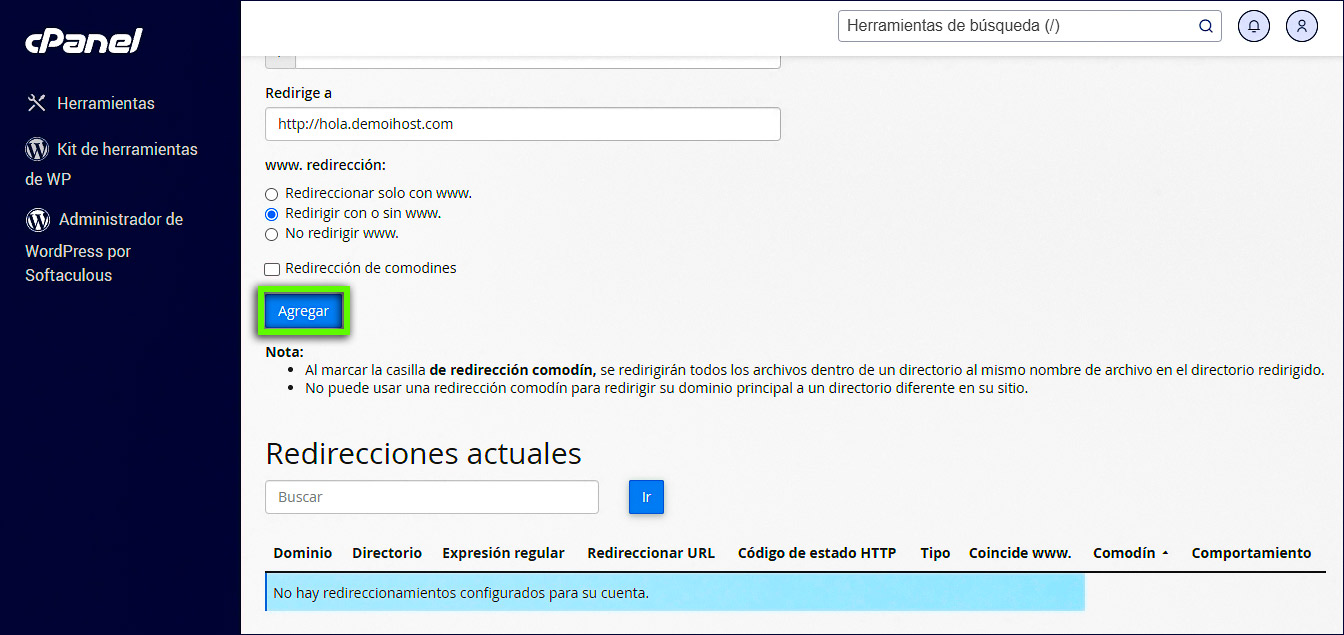Click the Código de estado HTTP header
The width and height of the screenshot is (1344, 635).
[816, 553]
